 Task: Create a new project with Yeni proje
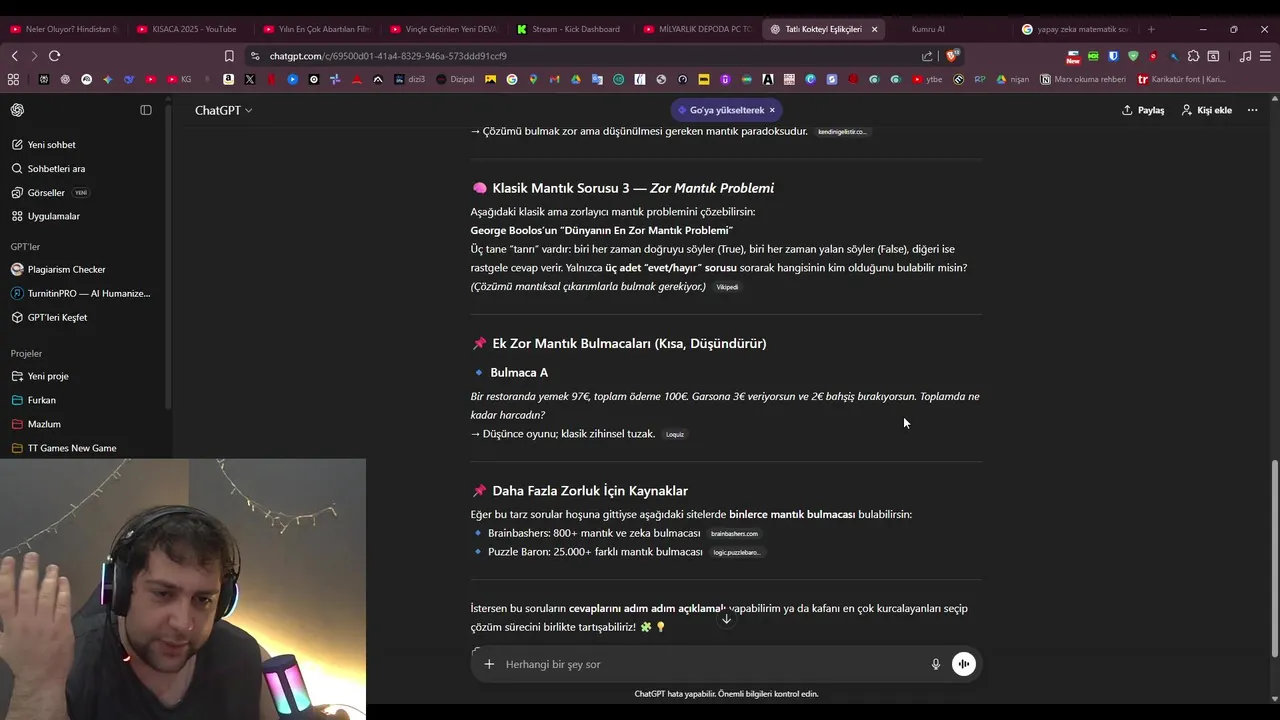point(40,376)
